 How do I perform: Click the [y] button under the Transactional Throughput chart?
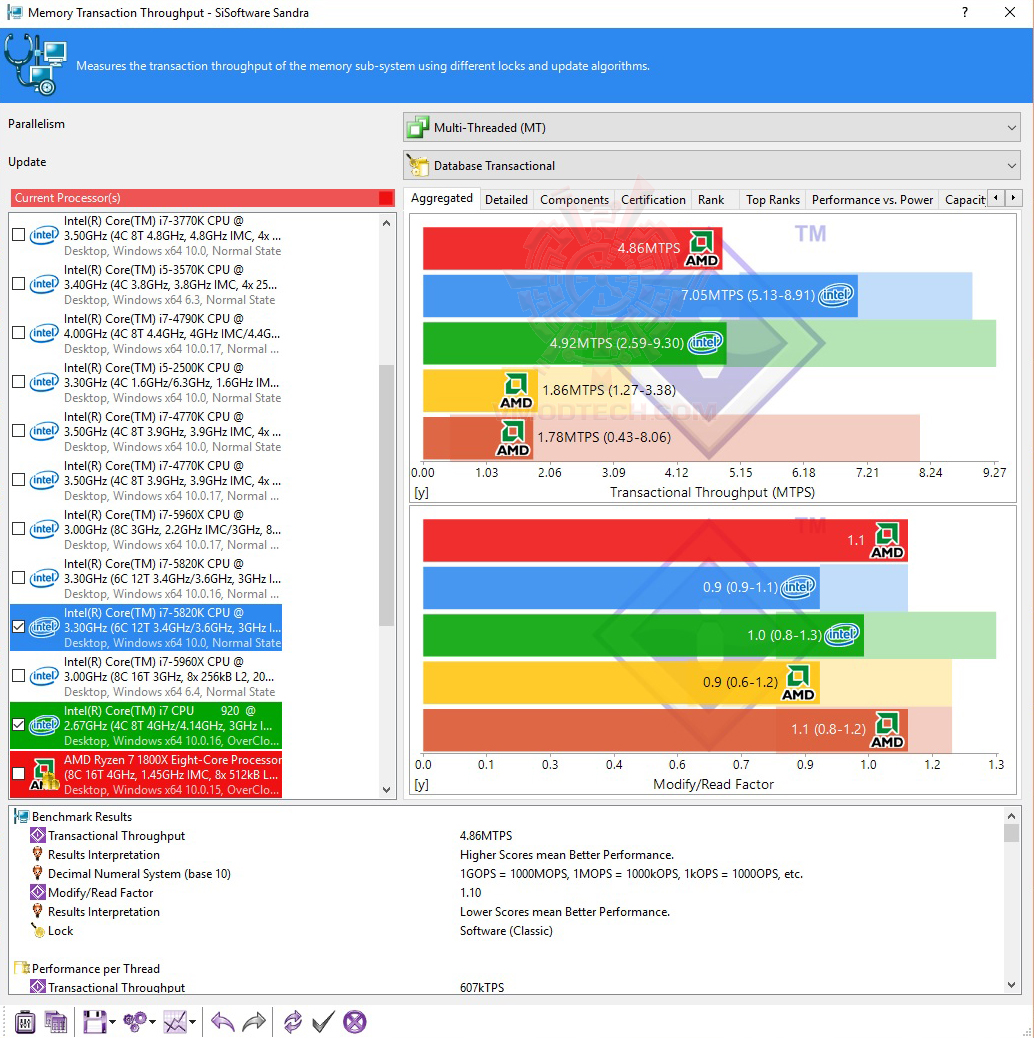(421, 493)
